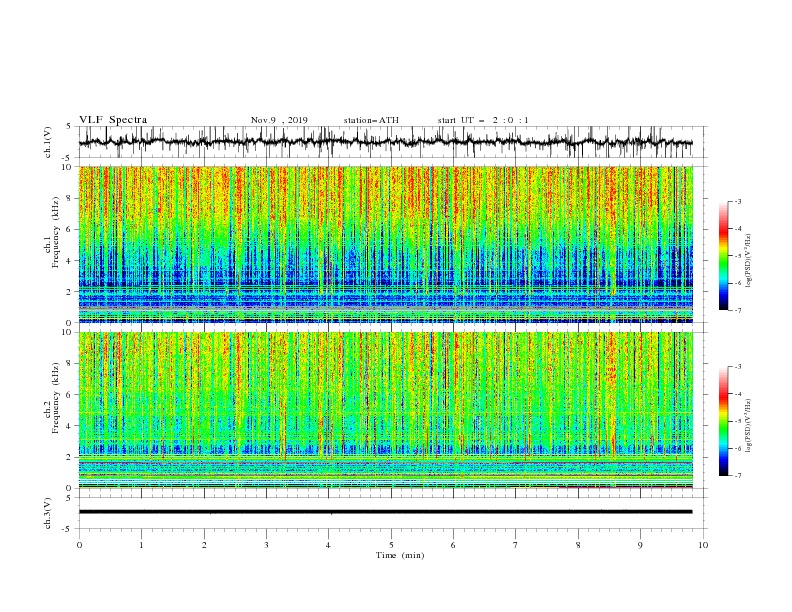This screenshot has width=792, height=612.
Task: Click the "6" kHz tick on the ch.2 frequency axis
Action: click(71, 394)
